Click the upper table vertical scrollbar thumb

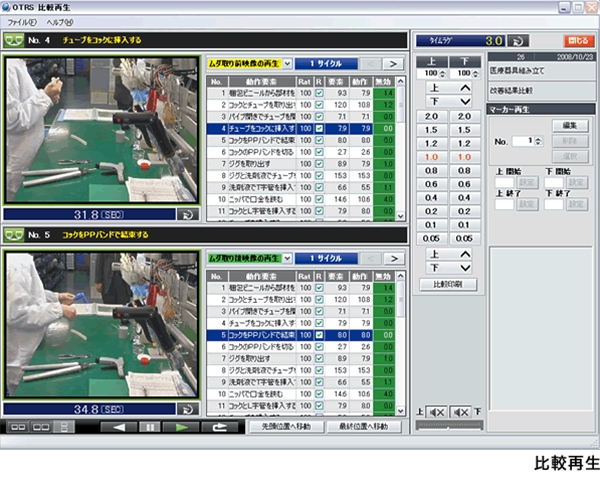coord(400,105)
